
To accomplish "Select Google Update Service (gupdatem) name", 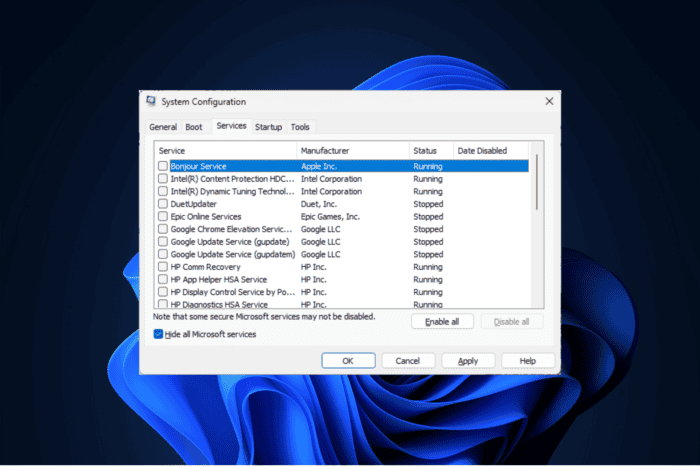I will tap(233, 254).
